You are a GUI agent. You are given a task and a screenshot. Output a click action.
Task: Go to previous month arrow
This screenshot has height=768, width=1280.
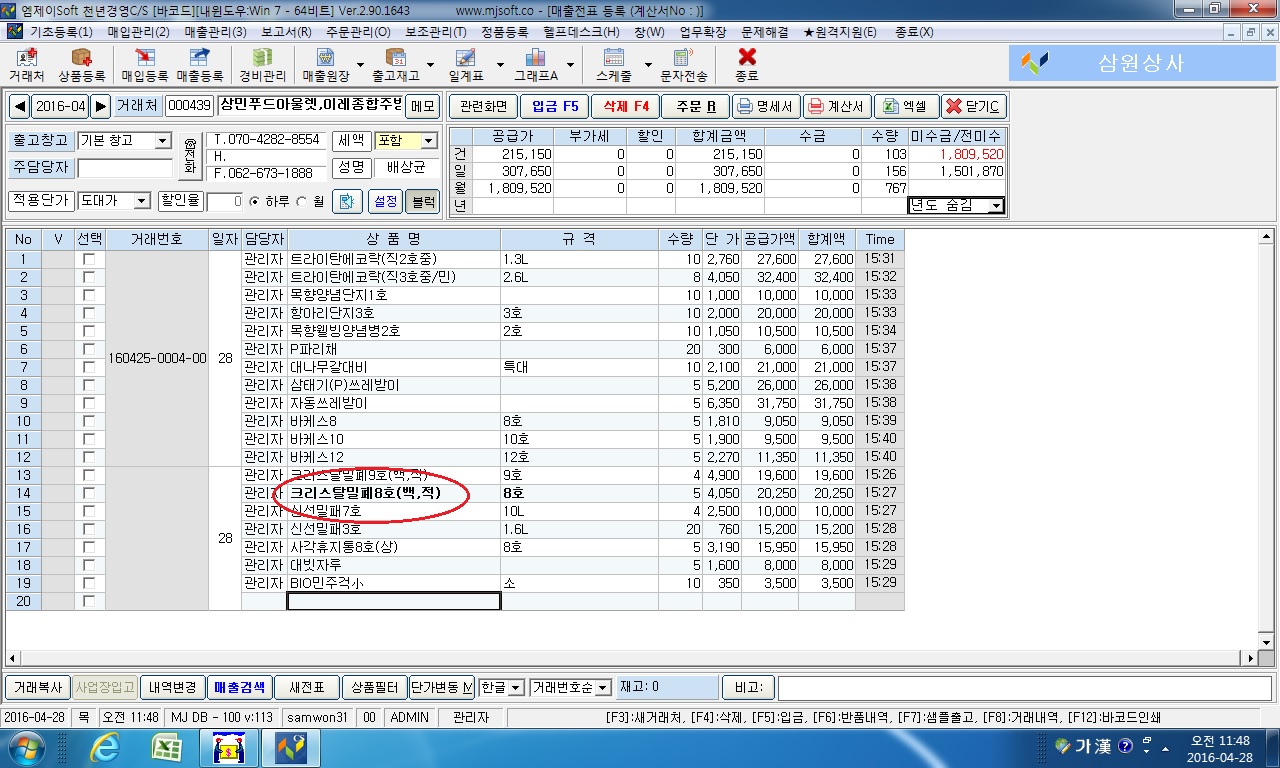[19, 106]
